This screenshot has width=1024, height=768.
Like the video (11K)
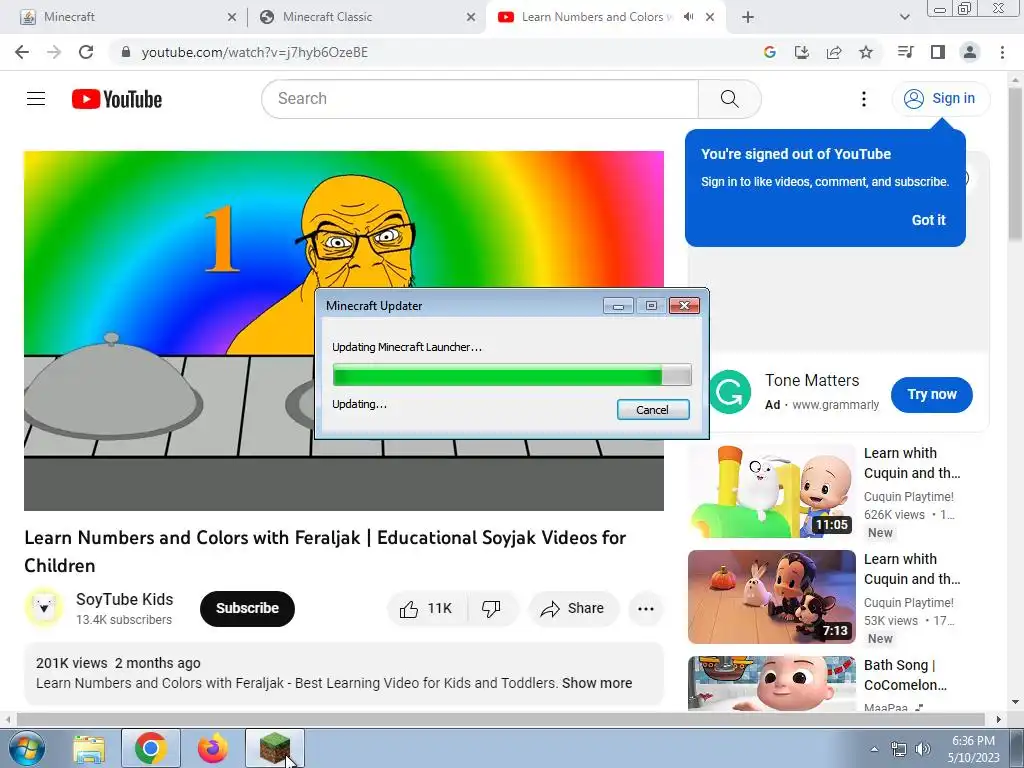pos(427,609)
